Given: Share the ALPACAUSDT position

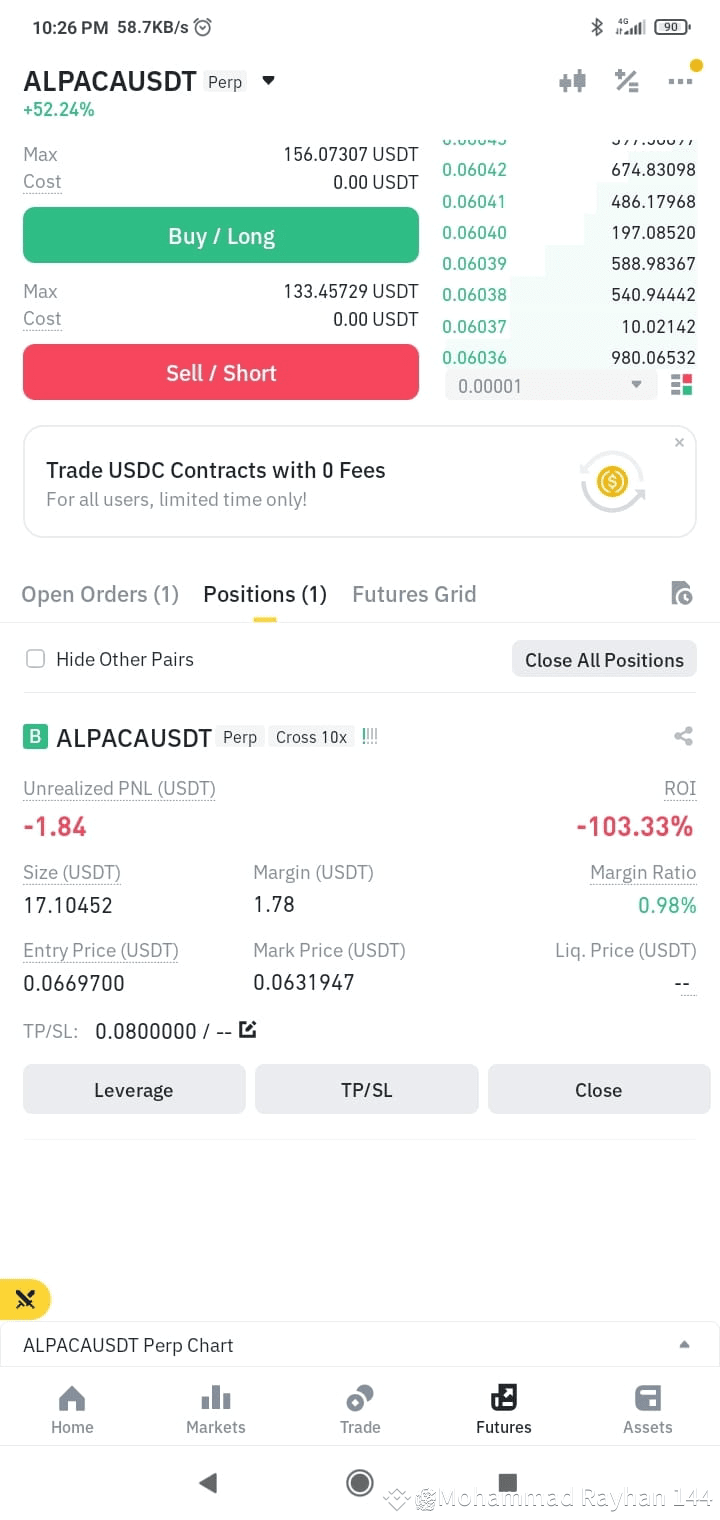Looking at the screenshot, I should click(x=683, y=737).
